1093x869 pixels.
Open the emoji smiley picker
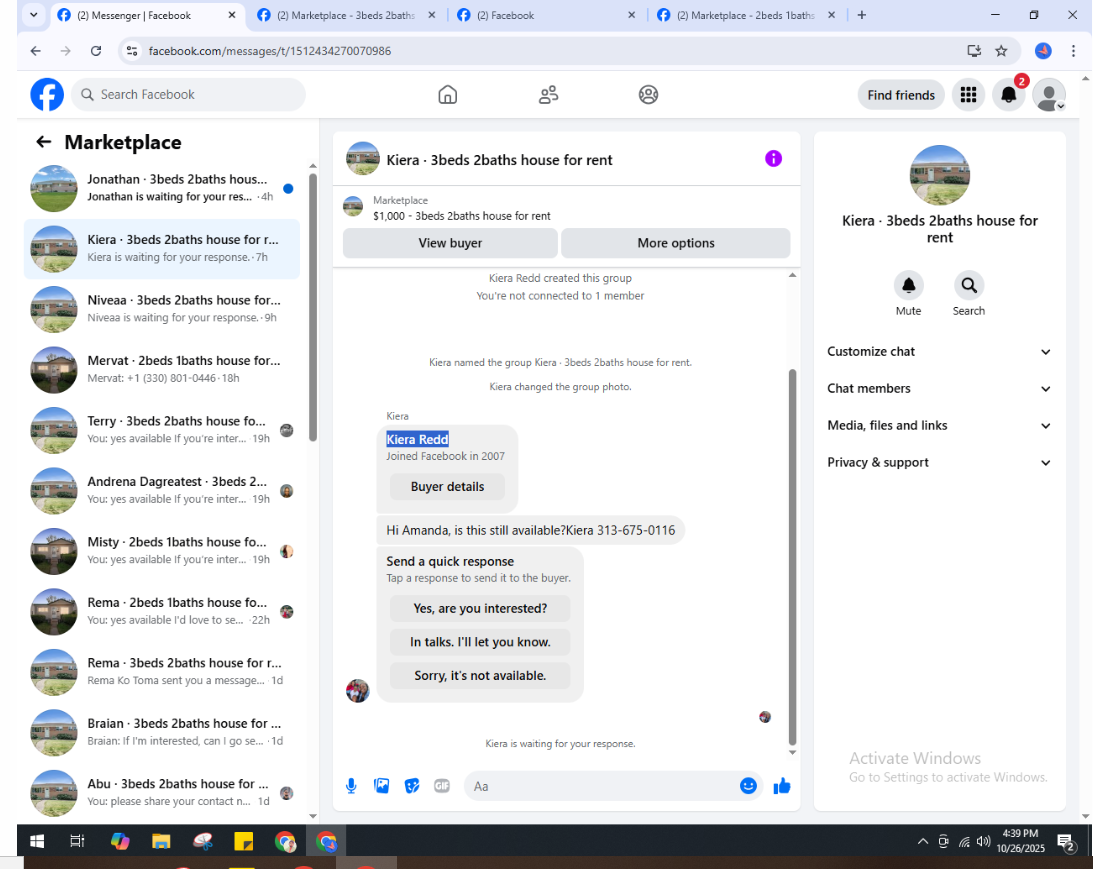click(748, 786)
